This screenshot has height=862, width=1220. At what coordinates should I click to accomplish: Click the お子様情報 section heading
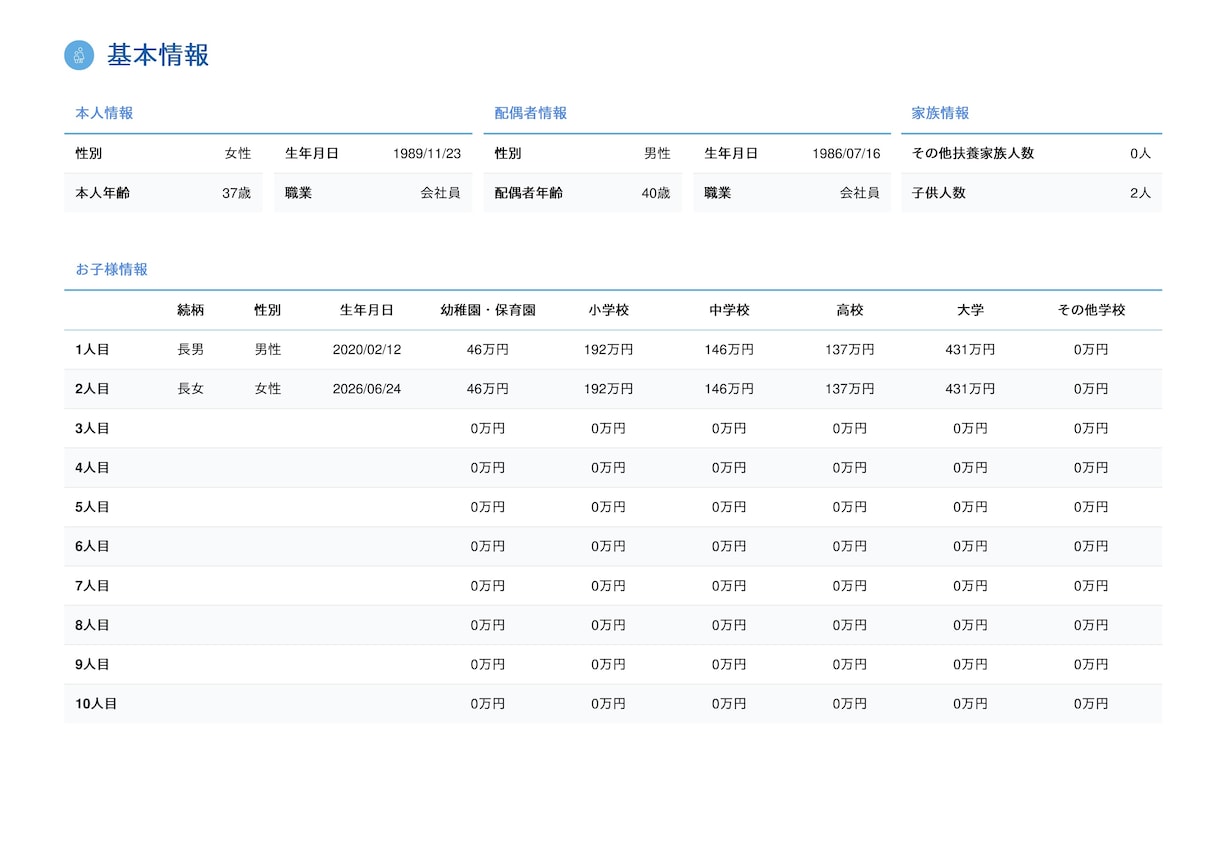[x=111, y=269]
